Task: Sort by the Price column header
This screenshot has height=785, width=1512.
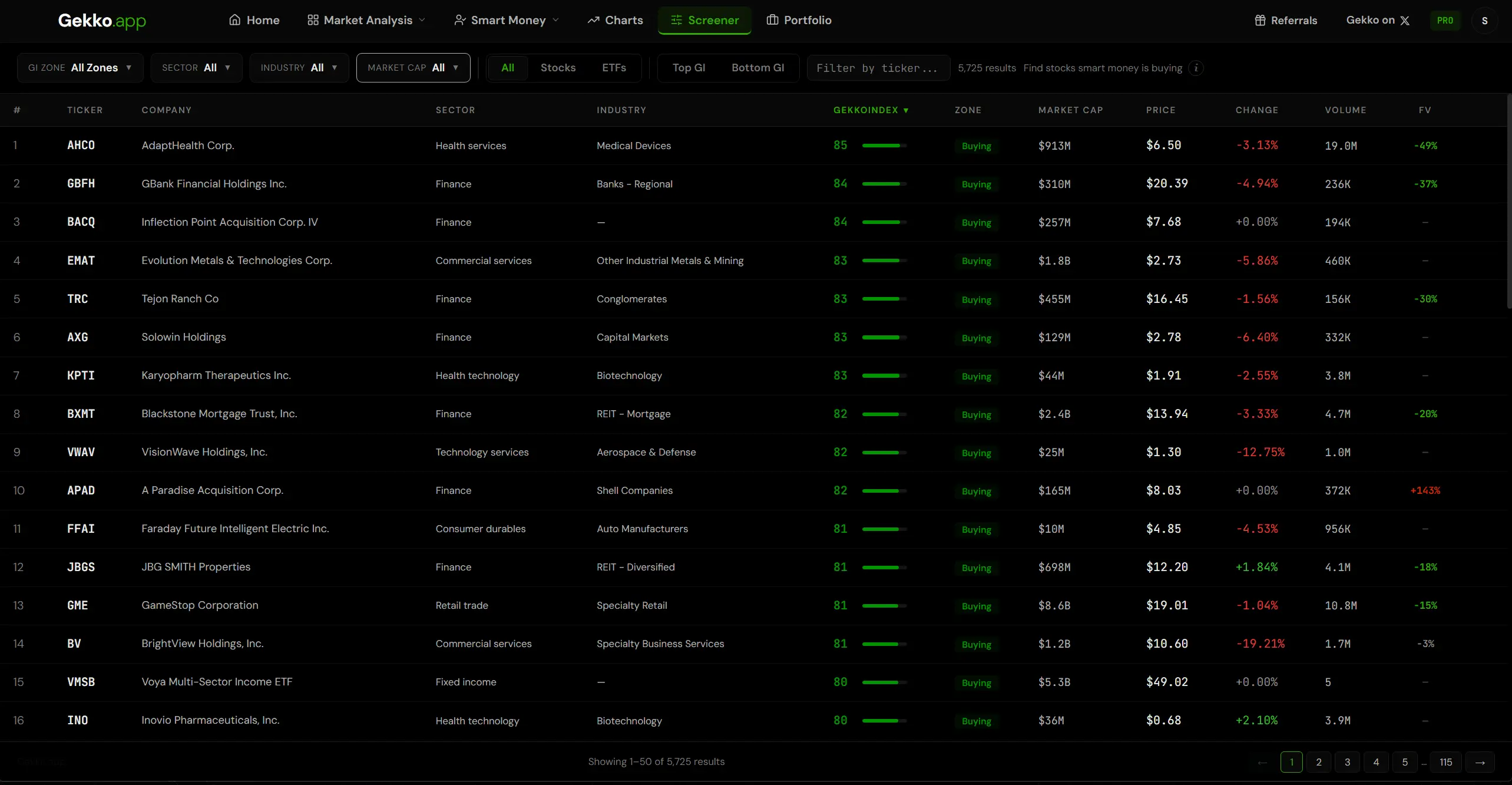Action: coord(1160,110)
